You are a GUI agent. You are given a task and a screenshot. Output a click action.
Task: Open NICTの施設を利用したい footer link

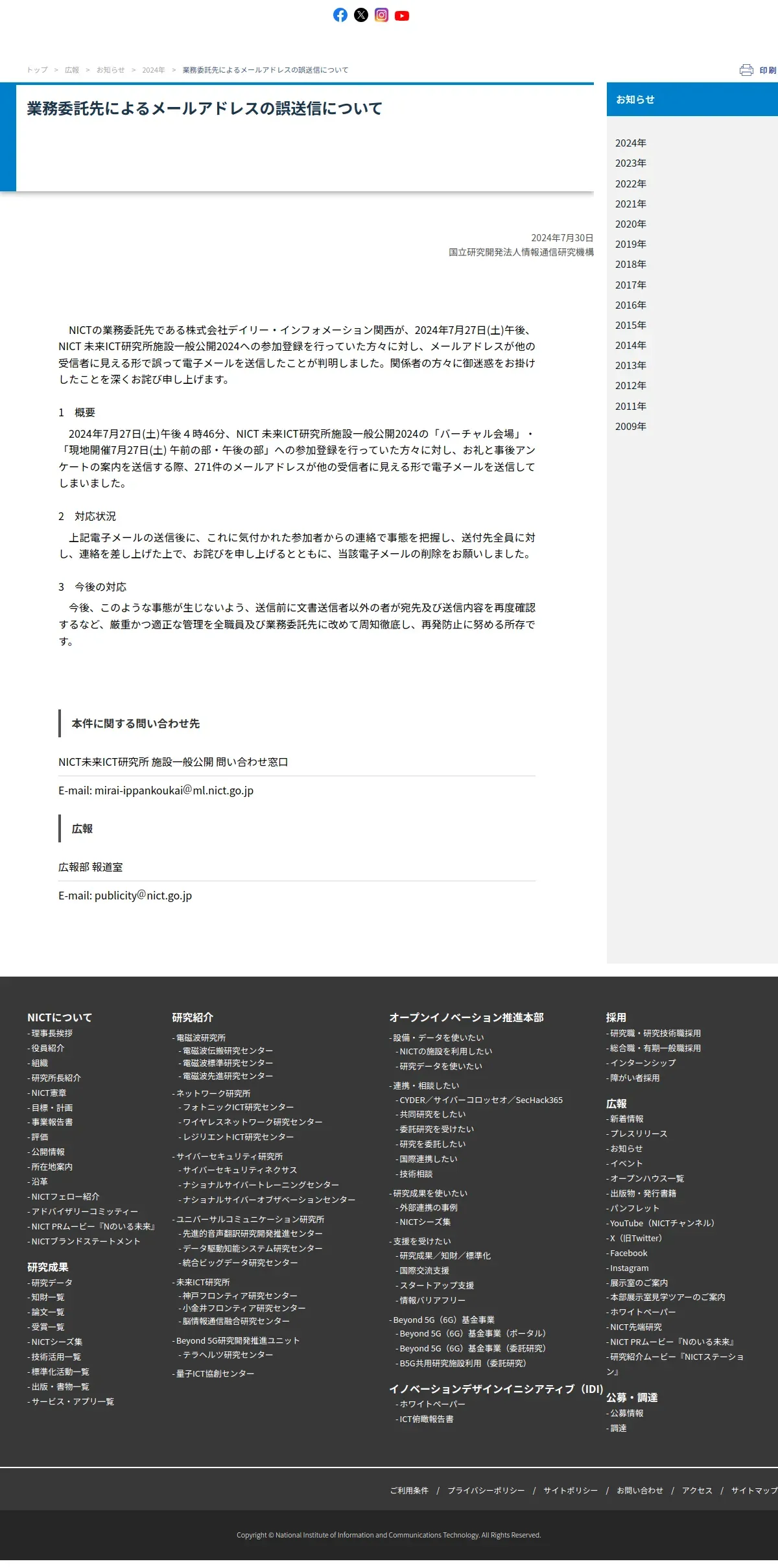(445, 1052)
